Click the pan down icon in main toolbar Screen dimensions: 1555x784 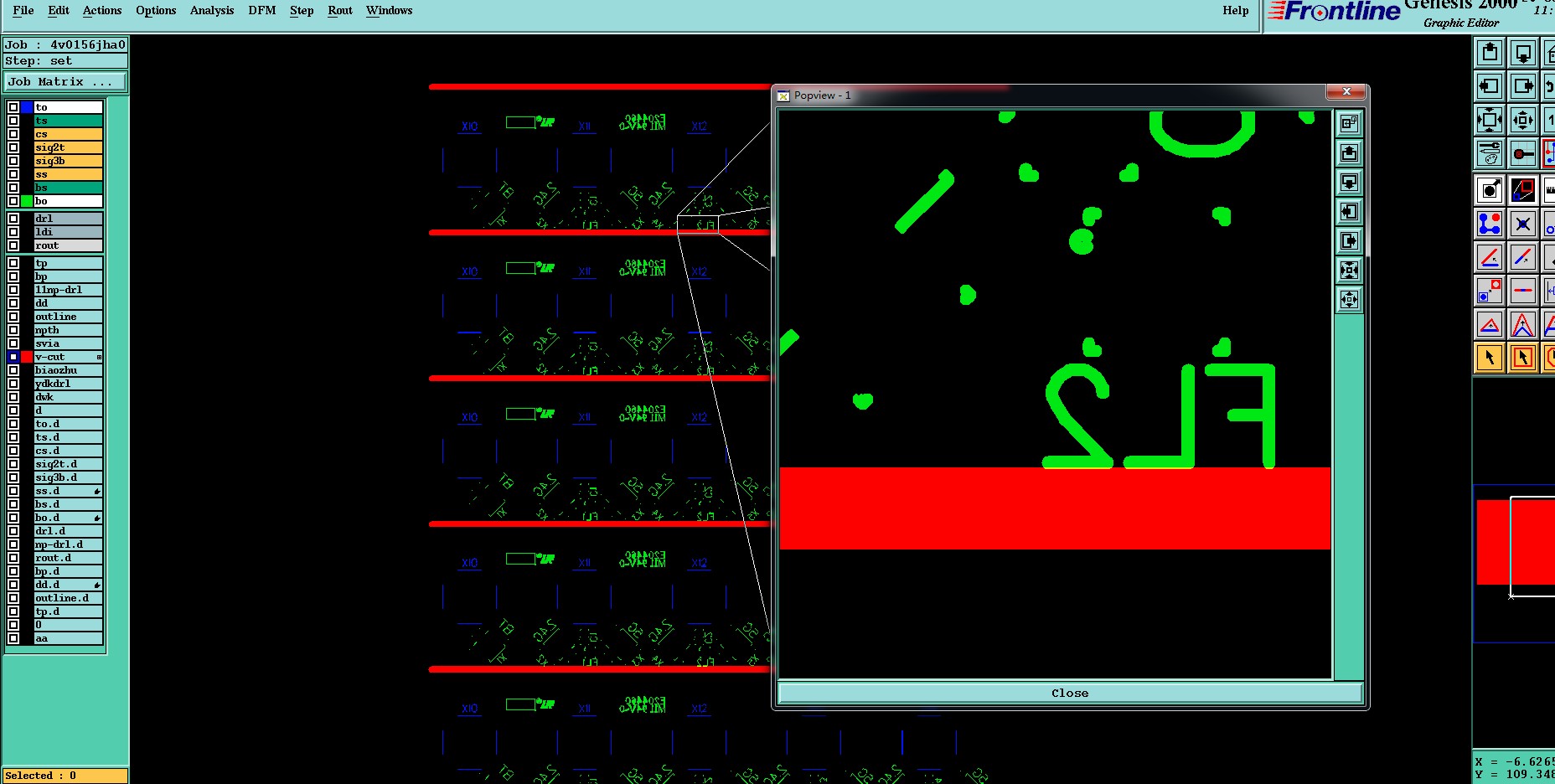click(x=1523, y=53)
